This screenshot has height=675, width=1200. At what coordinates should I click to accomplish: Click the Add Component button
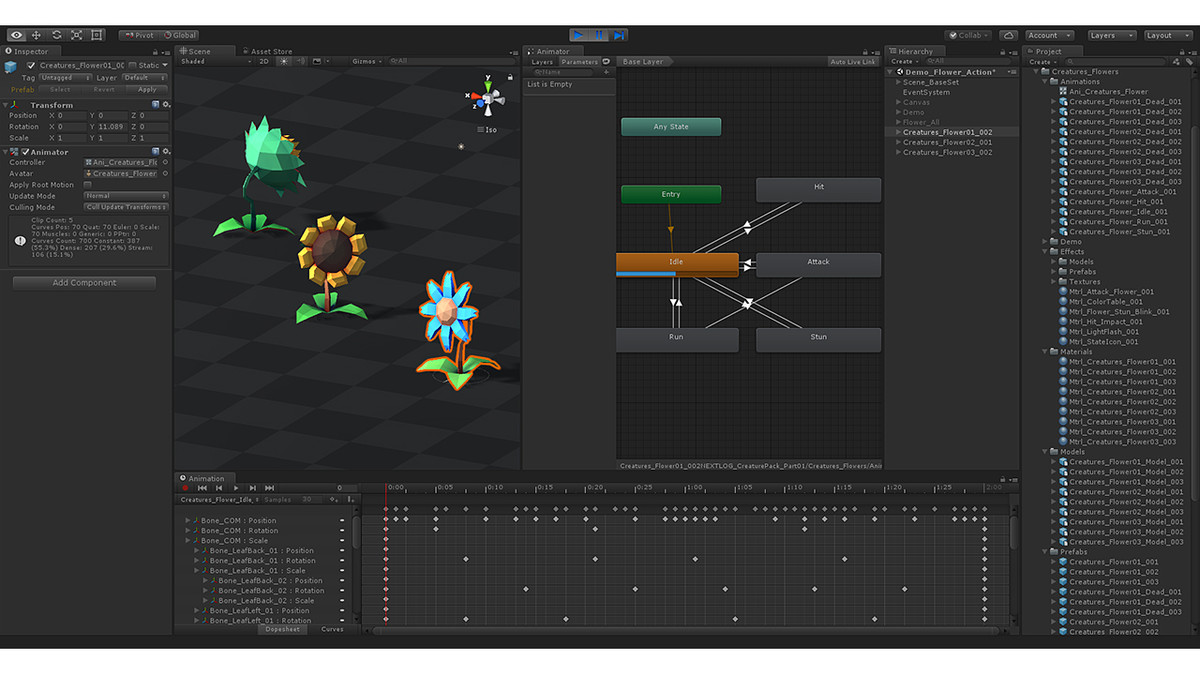coord(83,282)
